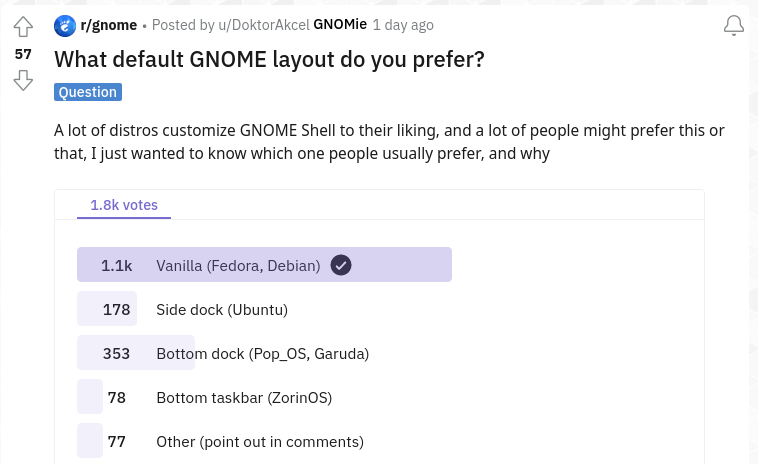Select Bottom taskbar (ZorinOS) poll option

click(244, 397)
